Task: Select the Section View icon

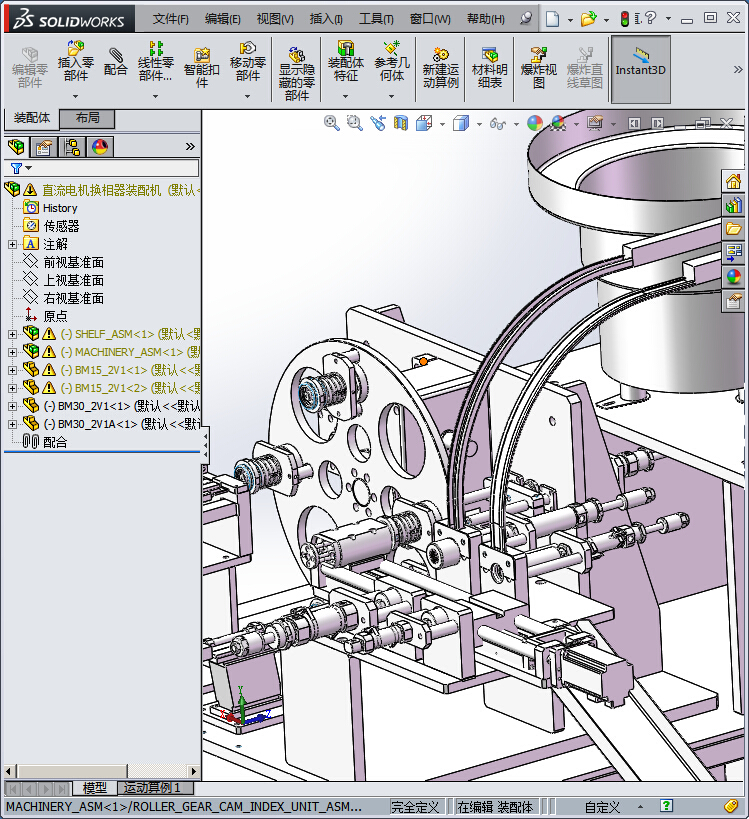Action: (x=401, y=123)
